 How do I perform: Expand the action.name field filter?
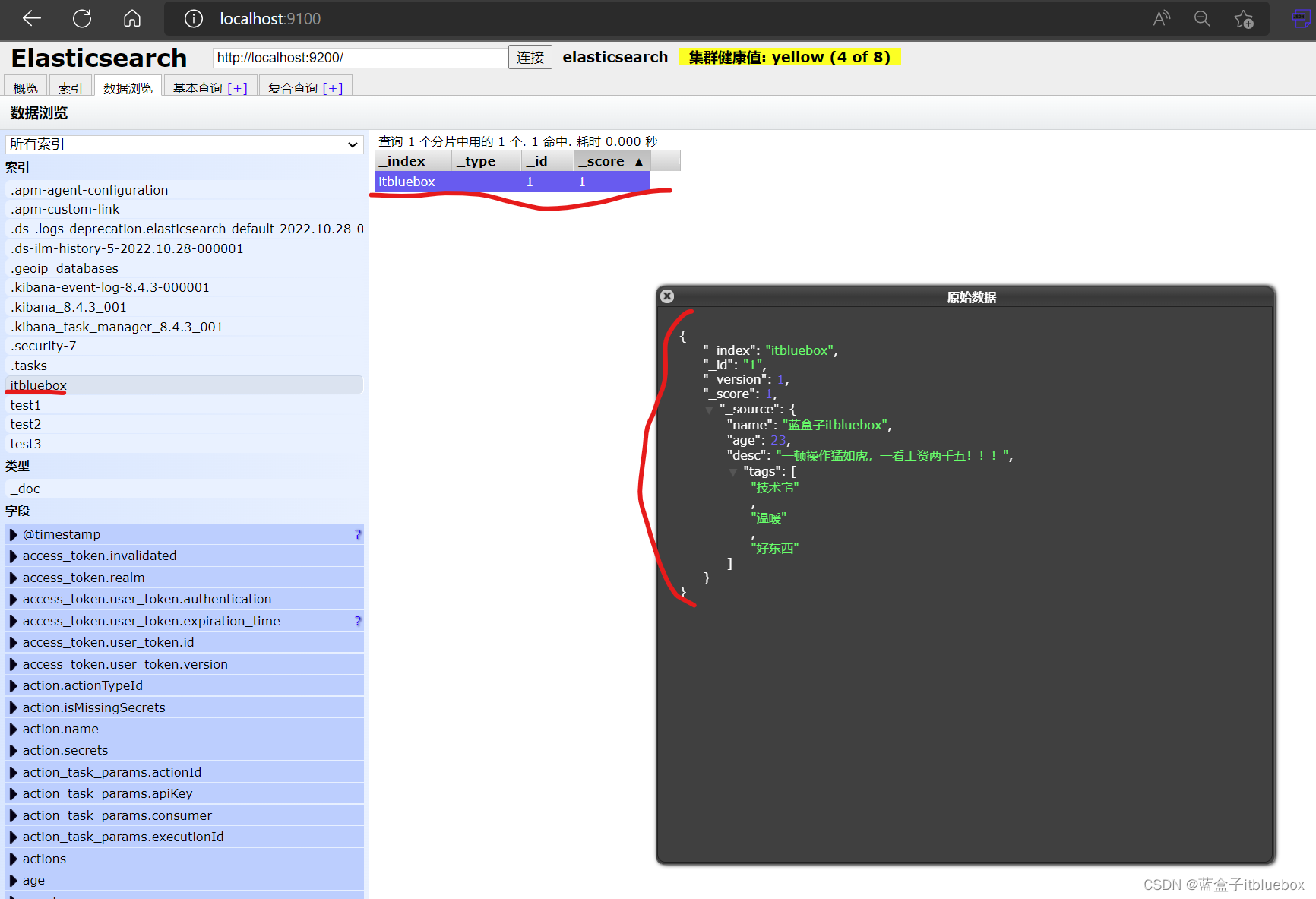coord(14,729)
